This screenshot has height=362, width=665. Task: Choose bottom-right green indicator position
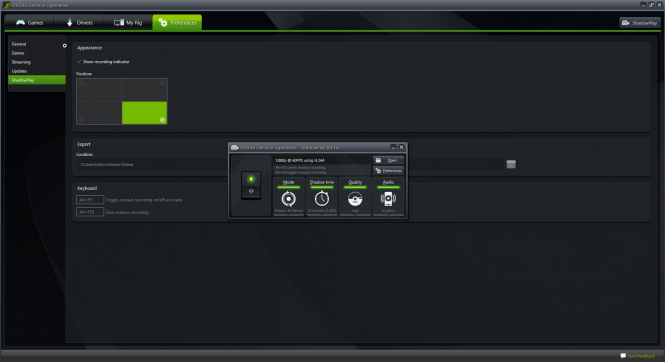point(144,113)
